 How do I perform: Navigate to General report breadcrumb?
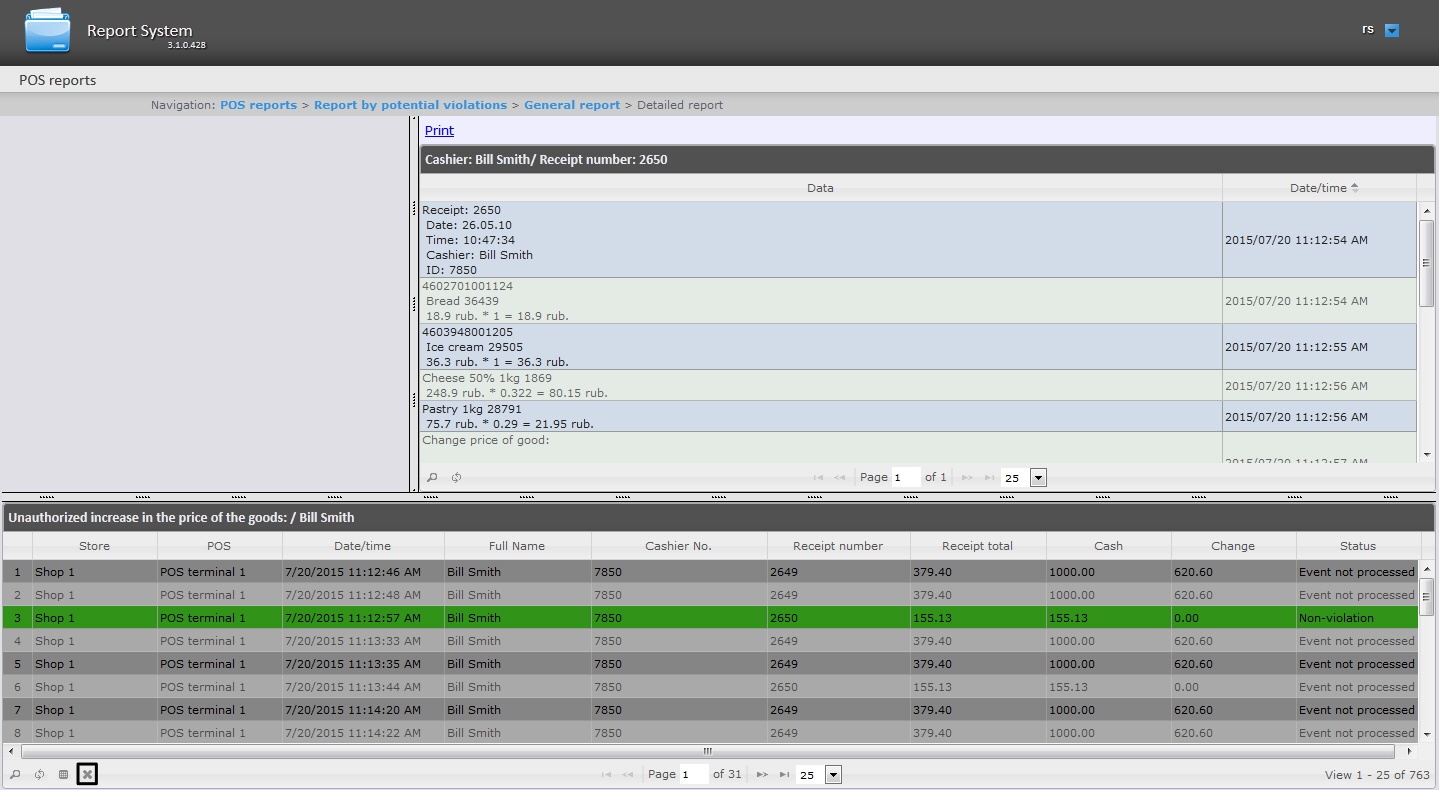click(x=572, y=105)
